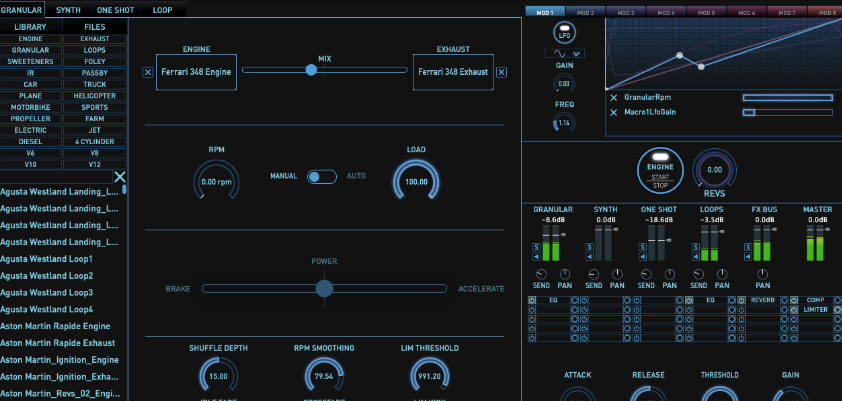Screen dimensions: 842x401
Task: Select the MOD 2 tab
Action: click(585, 12)
